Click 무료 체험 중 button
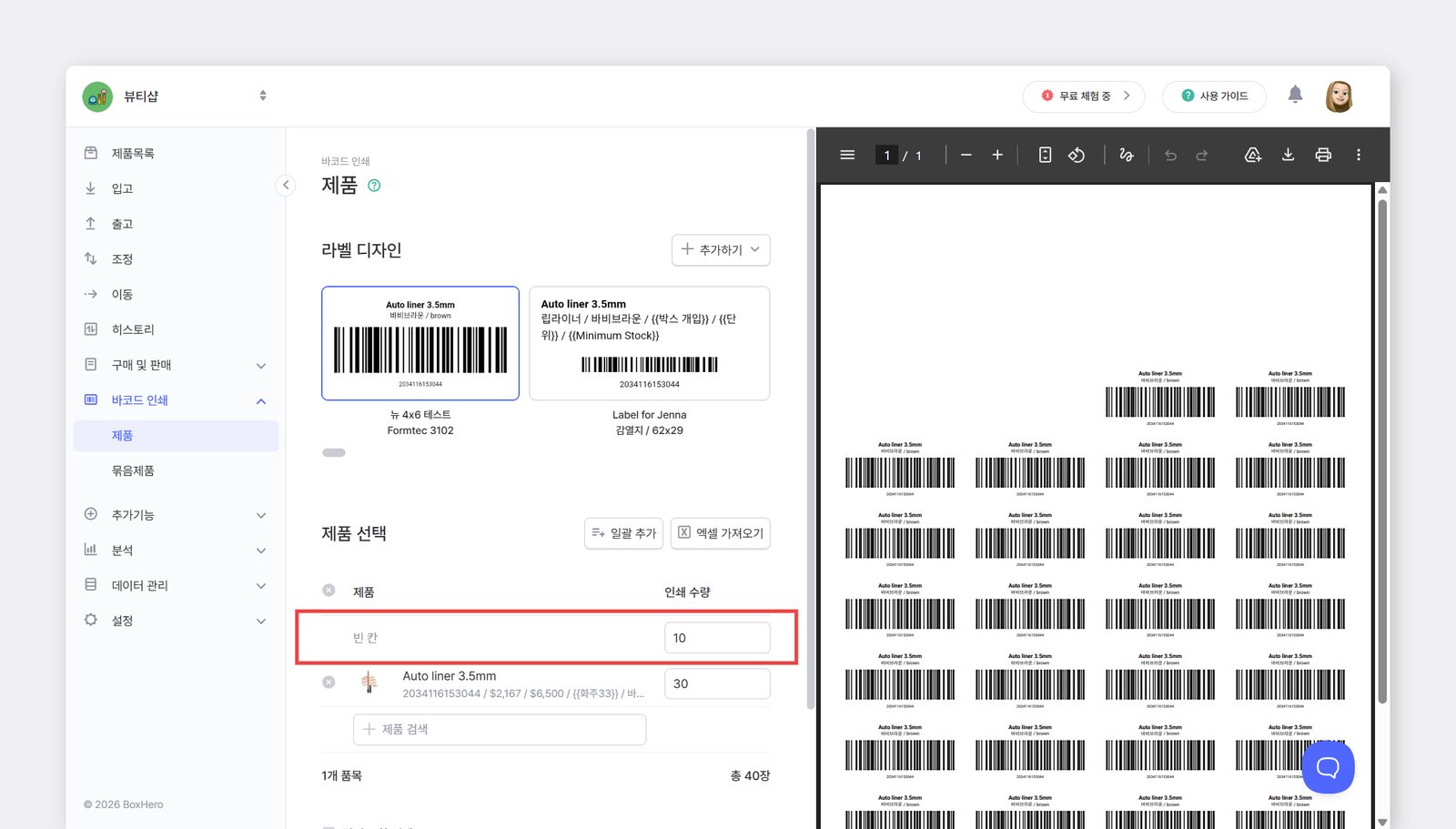Screen dimensions: 1456x829 1084,96
